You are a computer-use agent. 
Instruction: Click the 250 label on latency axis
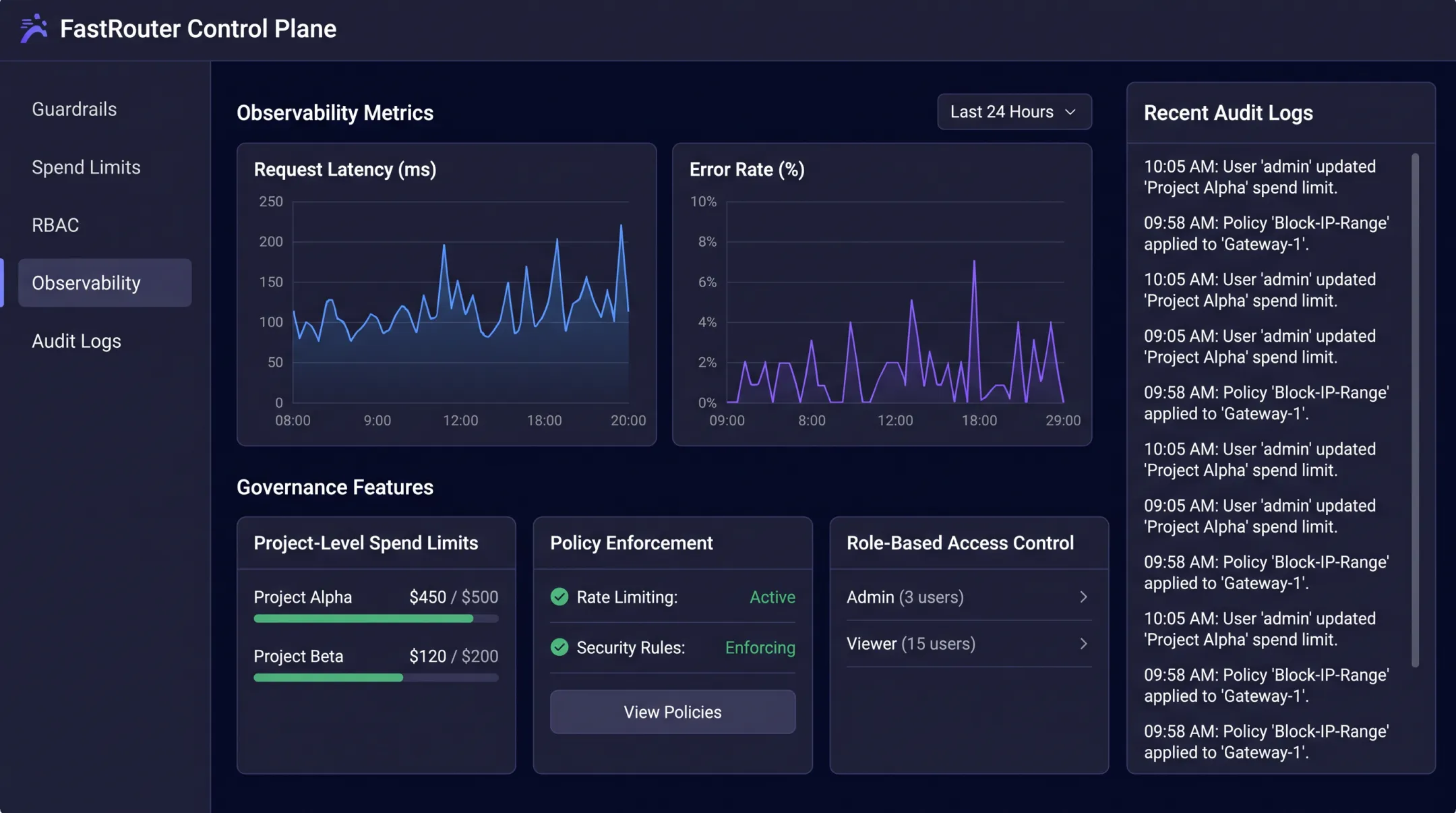point(271,202)
